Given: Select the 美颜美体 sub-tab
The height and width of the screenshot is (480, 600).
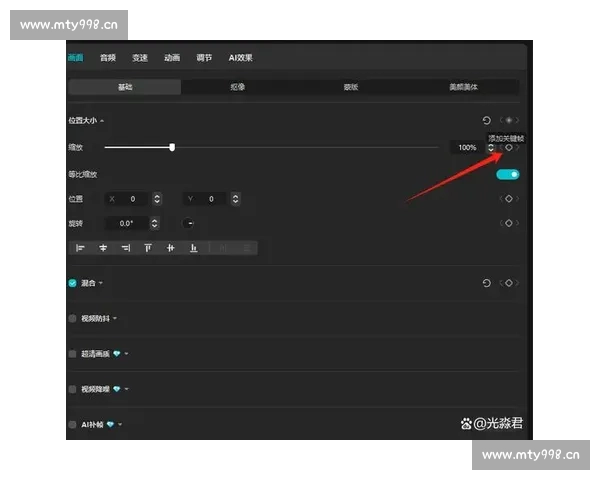Looking at the screenshot, I should coord(463,87).
